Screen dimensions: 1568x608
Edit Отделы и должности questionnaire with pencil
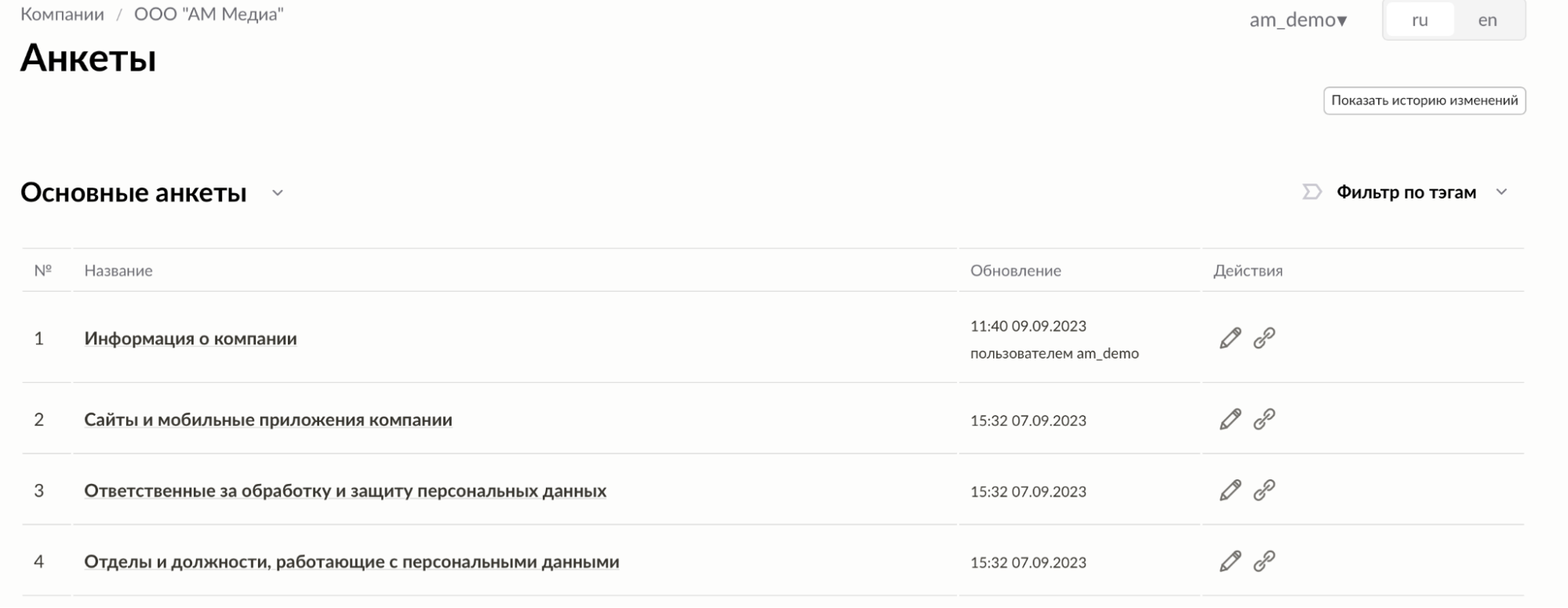click(x=1230, y=562)
